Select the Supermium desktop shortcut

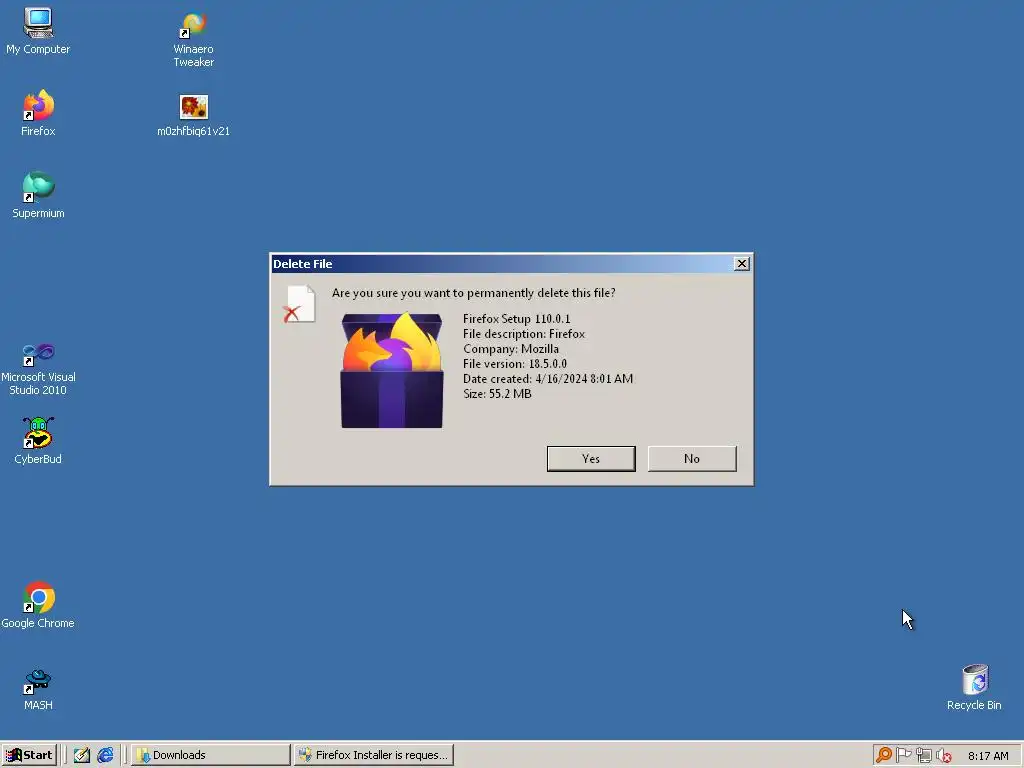(x=38, y=195)
